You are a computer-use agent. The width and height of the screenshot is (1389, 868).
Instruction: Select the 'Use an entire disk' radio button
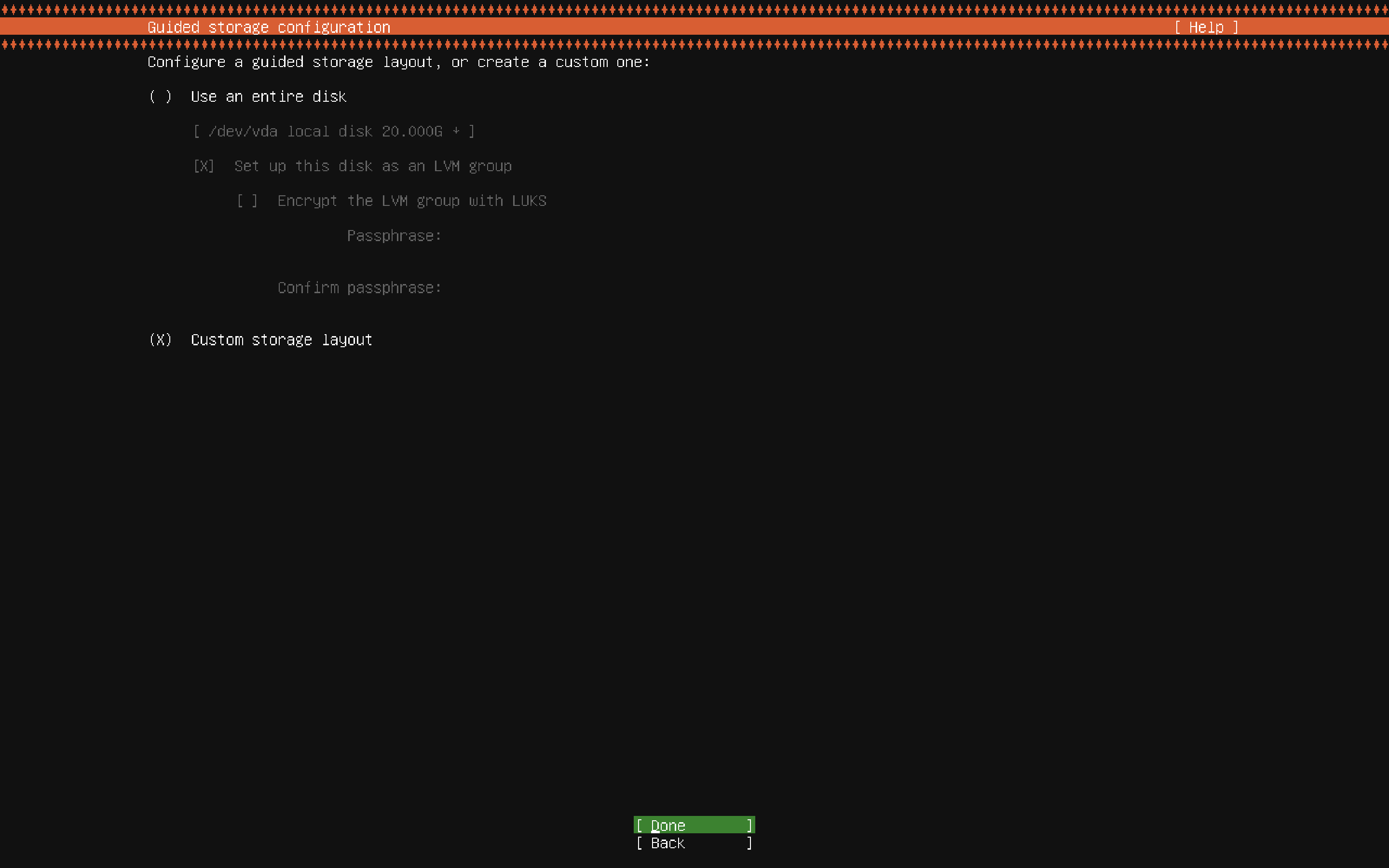pos(160,96)
